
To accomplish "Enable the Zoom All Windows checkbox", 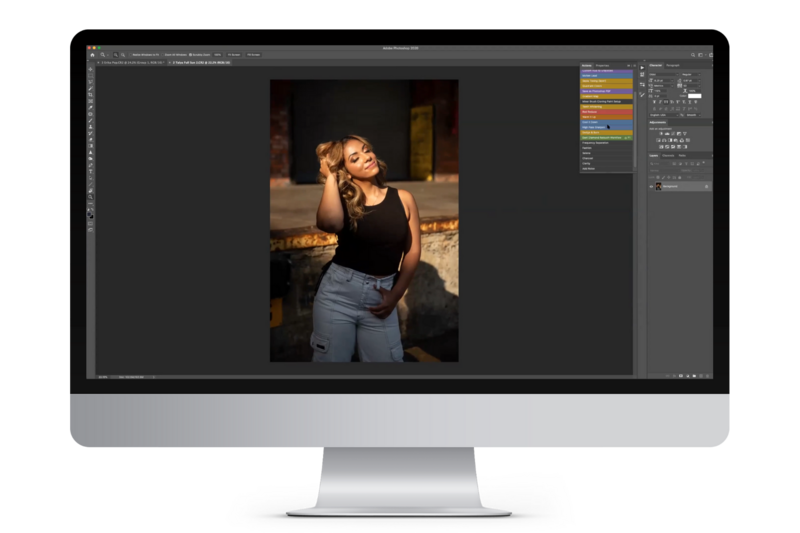I will coord(165,54).
